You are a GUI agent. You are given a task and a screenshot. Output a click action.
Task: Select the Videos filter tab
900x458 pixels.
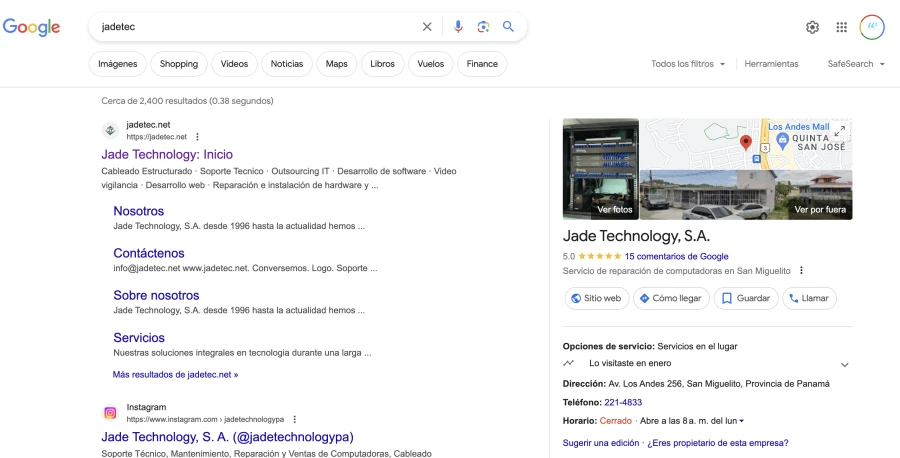[234, 64]
